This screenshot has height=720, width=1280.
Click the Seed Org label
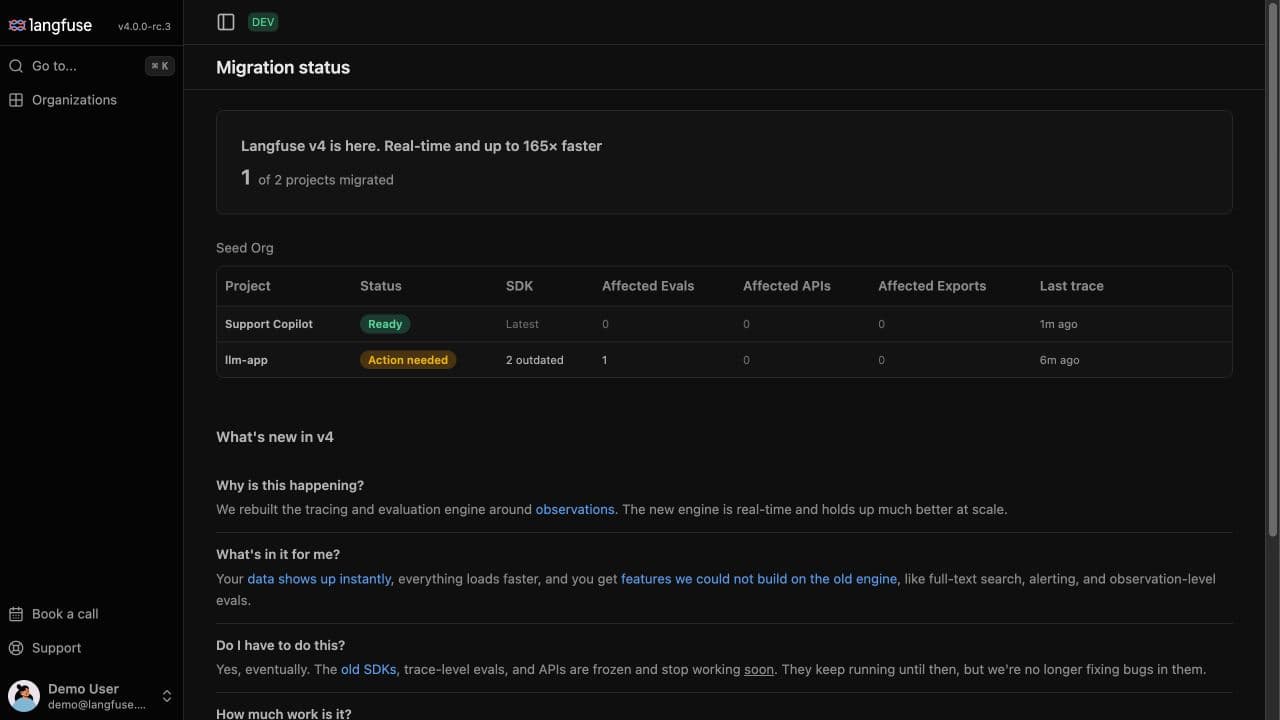(x=245, y=248)
